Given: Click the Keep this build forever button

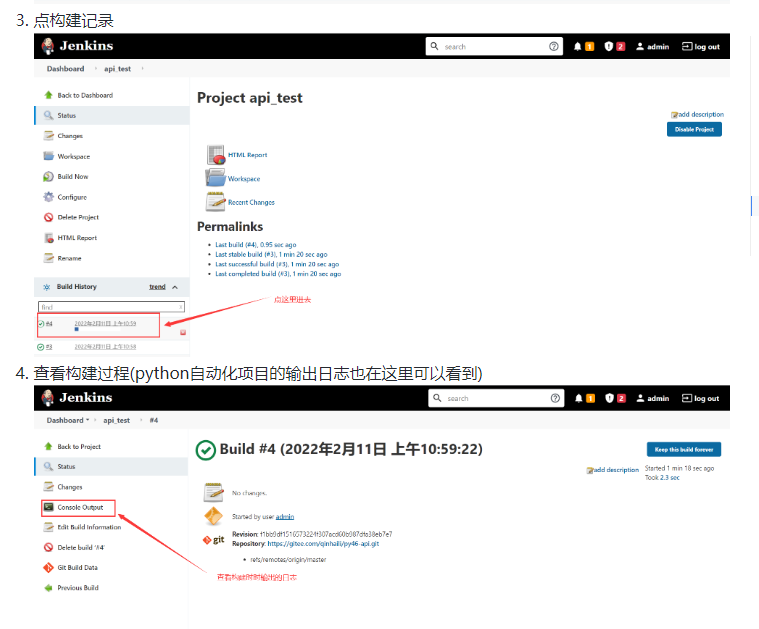Looking at the screenshot, I should (684, 449).
